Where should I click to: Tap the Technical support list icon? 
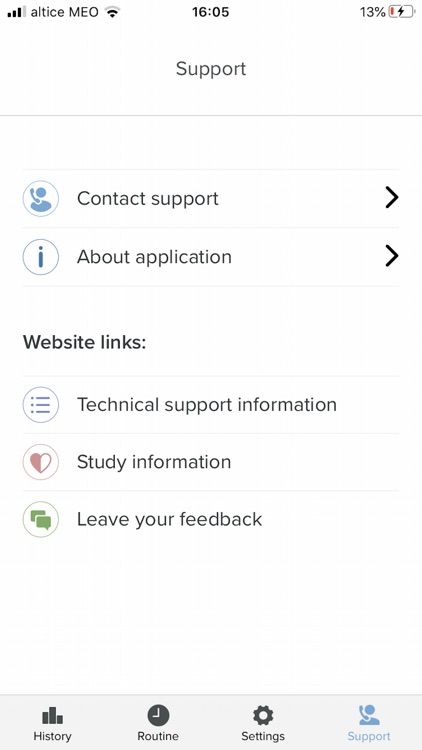(41, 405)
